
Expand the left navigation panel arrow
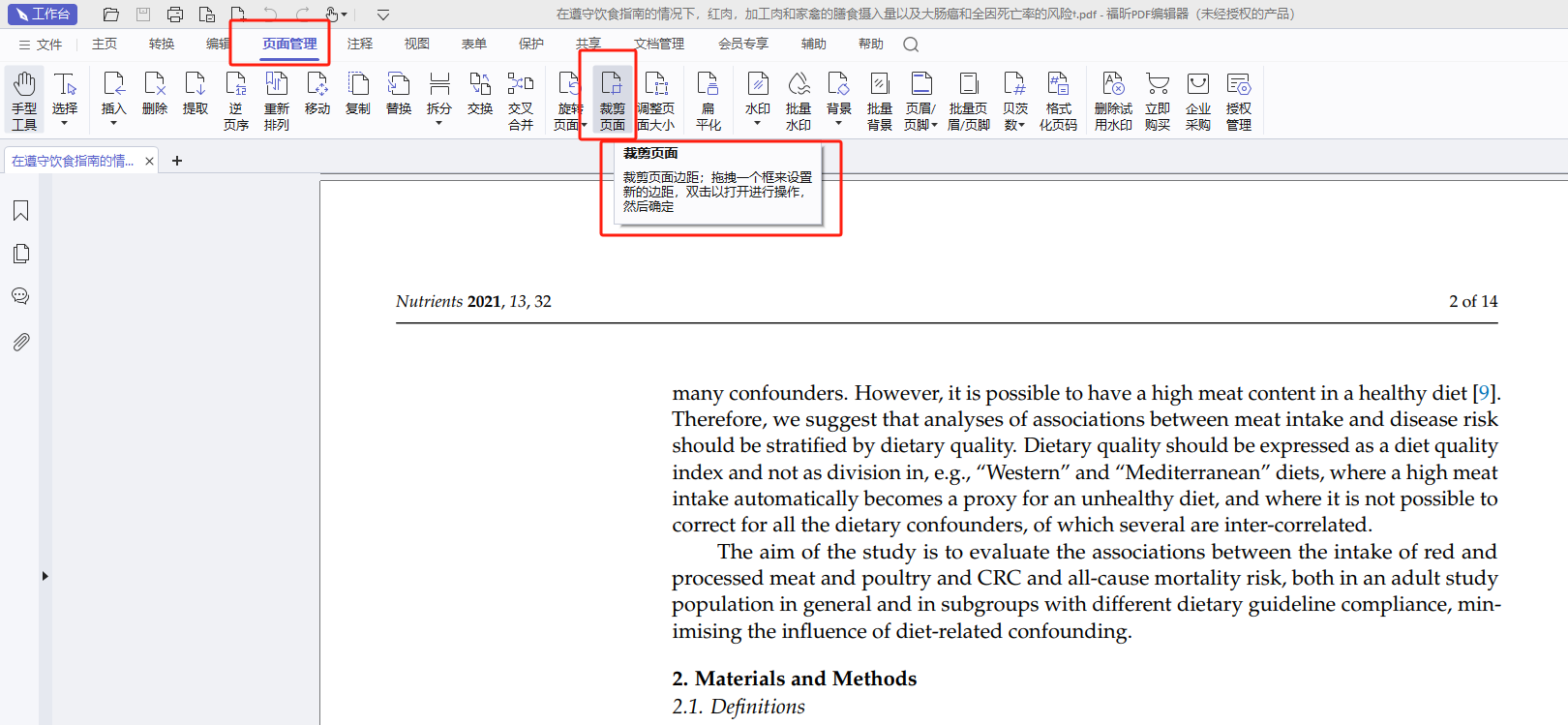coord(45,576)
